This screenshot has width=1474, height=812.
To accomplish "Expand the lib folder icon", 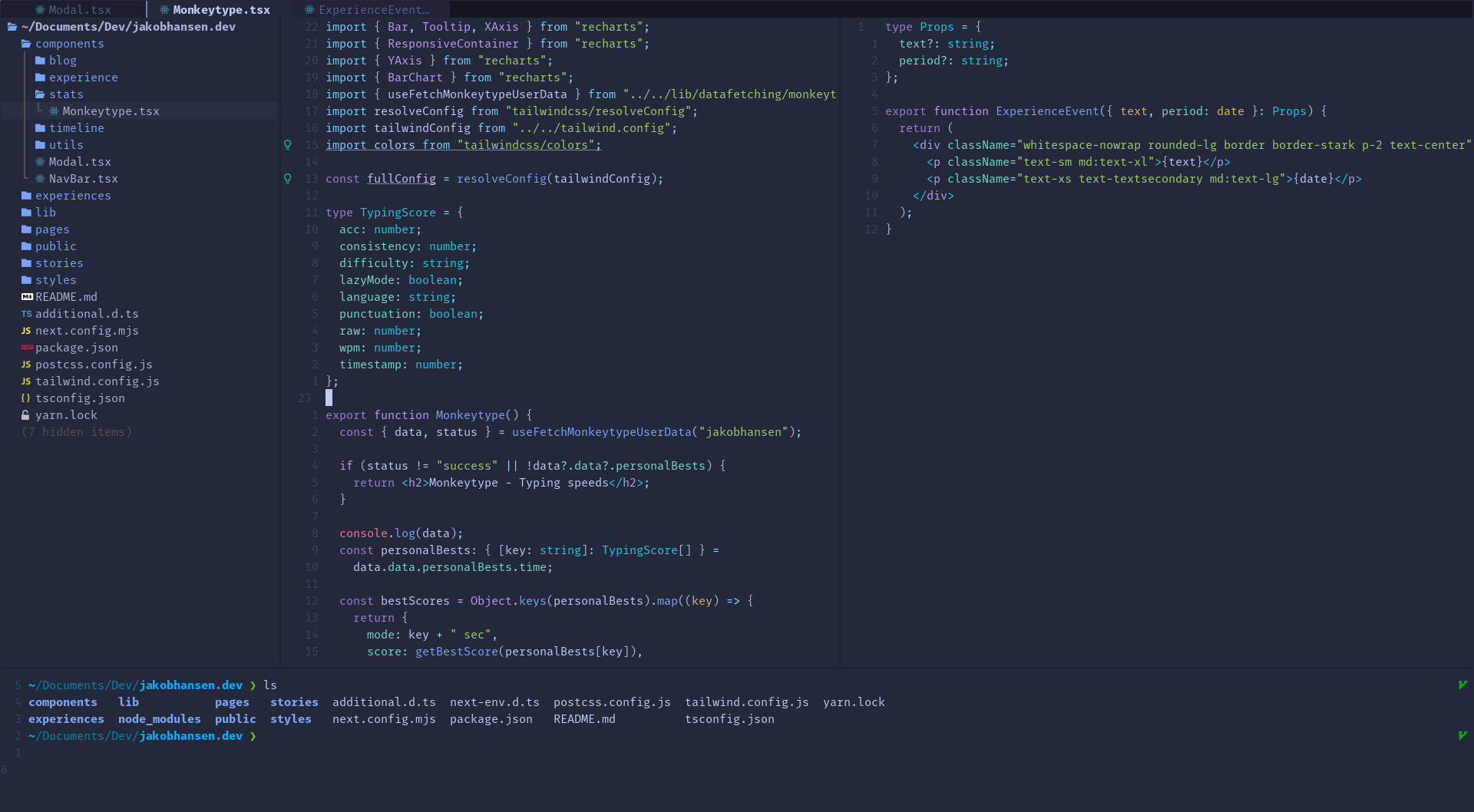I will coord(26,213).
